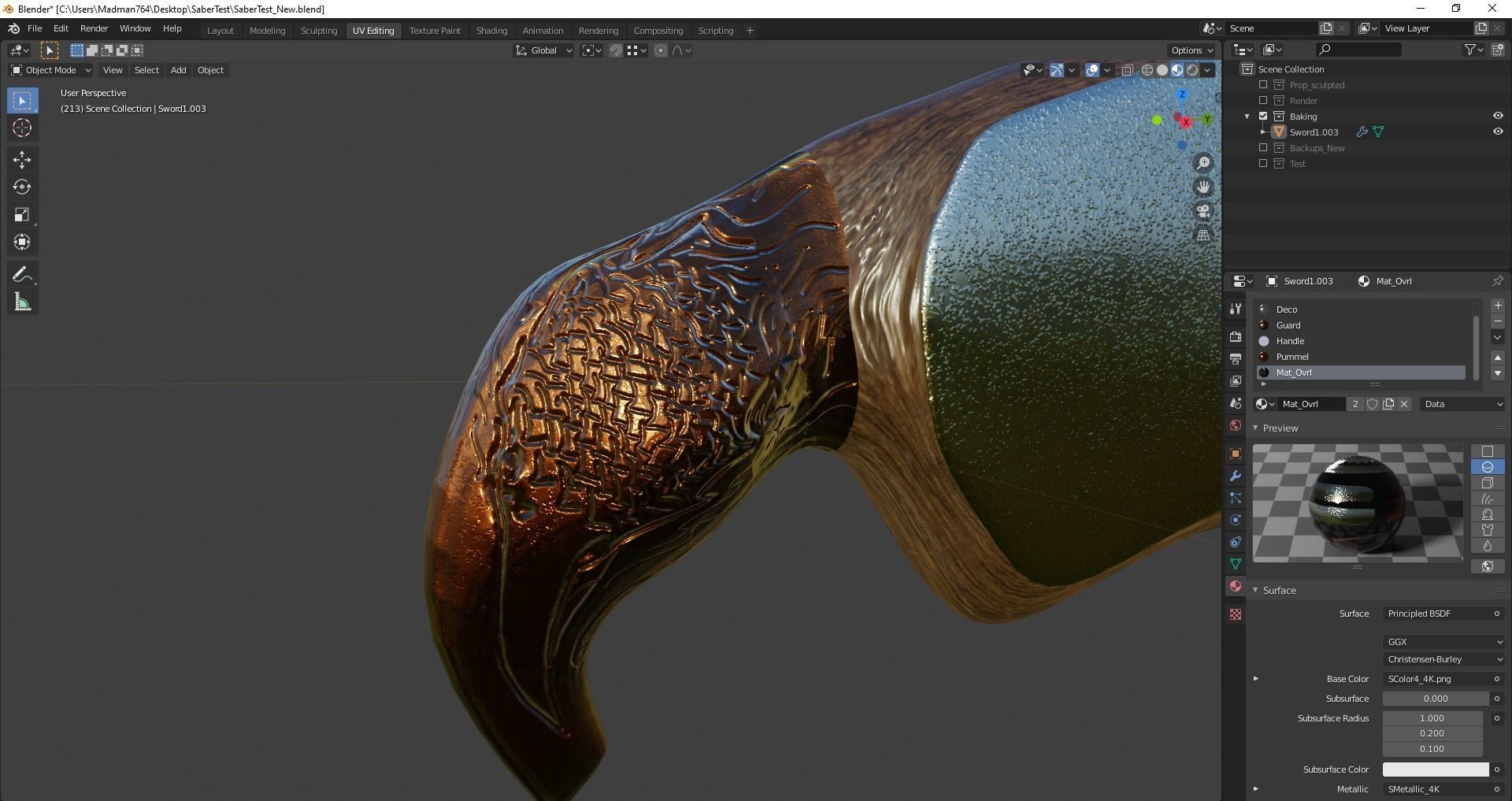Switch to the Shading workspace tab
The image size is (1512, 801).
click(491, 30)
